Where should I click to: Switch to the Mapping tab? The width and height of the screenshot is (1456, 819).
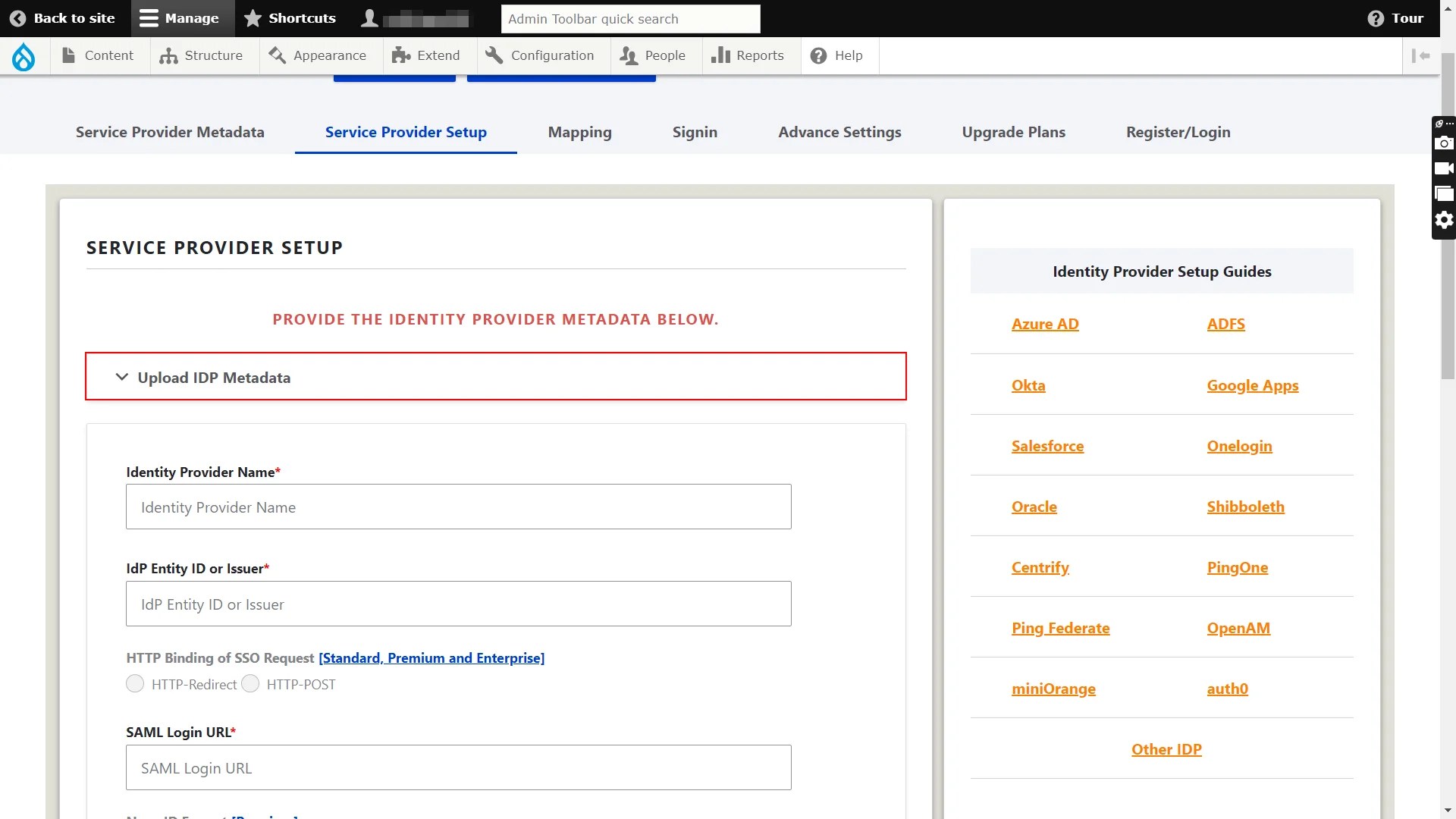579,132
